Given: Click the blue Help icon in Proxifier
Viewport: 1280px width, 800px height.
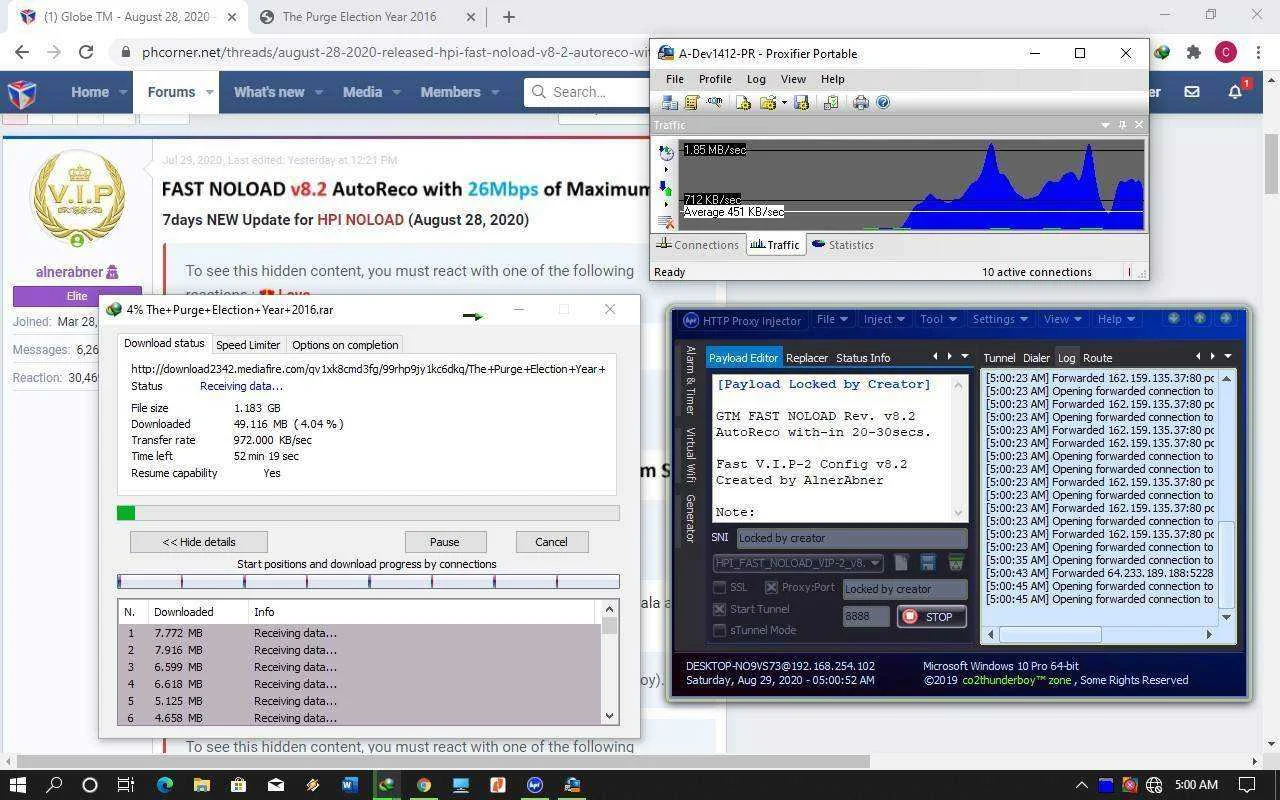Looking at the screenshot, I should 883,102.
